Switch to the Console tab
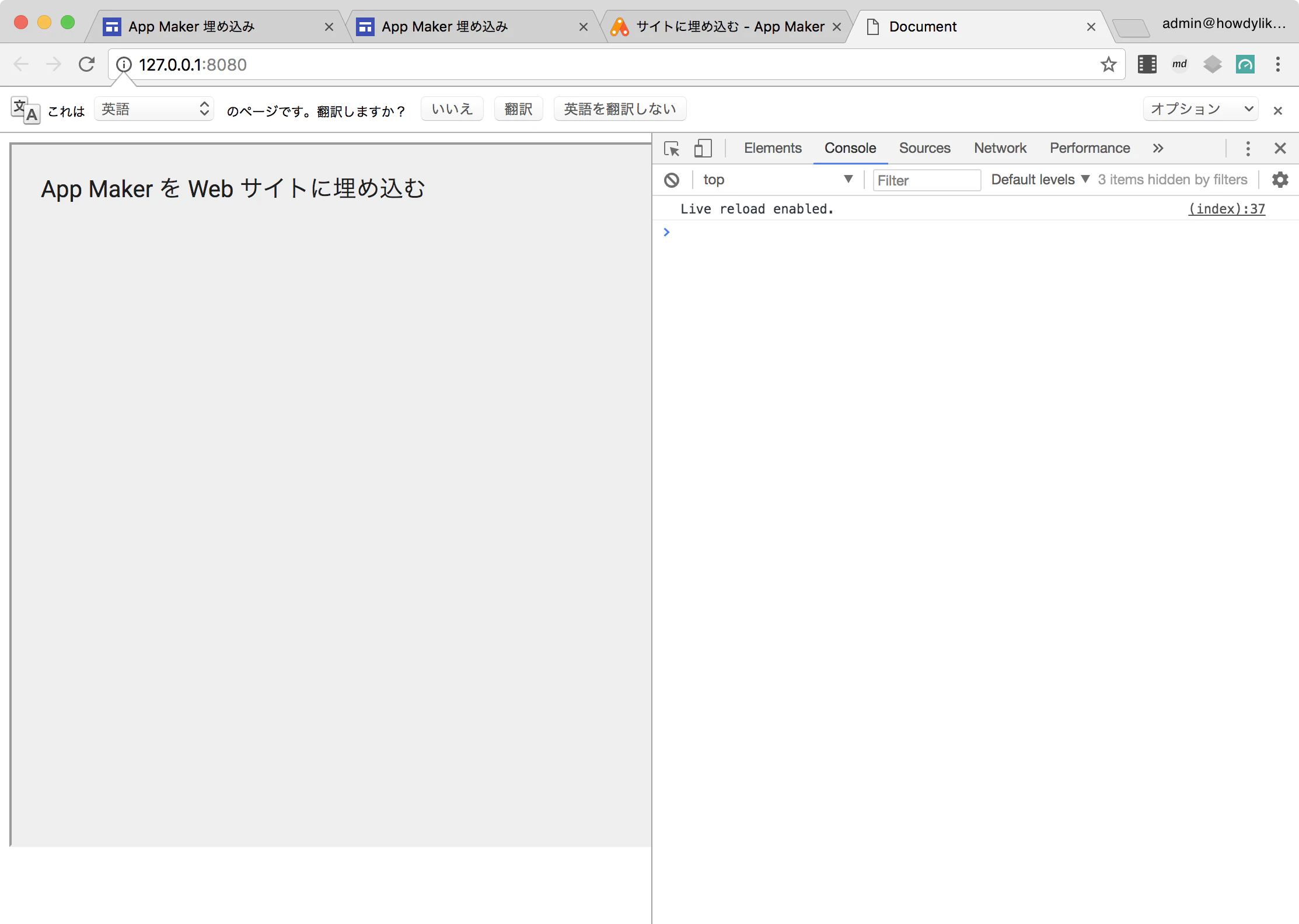Screen dimensions: 1299x924 pyautogui.click(x=850, y=148)
